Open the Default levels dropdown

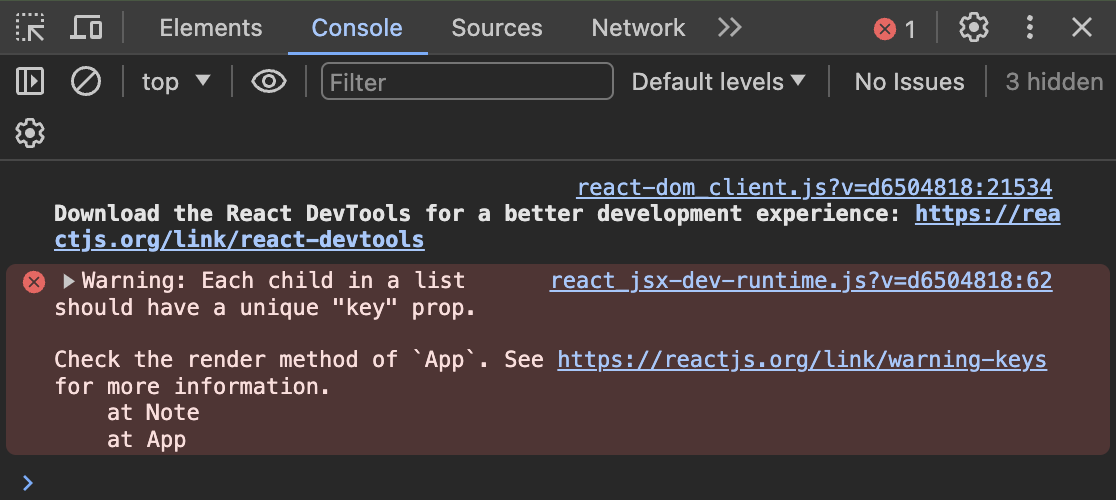coord(718,81)
